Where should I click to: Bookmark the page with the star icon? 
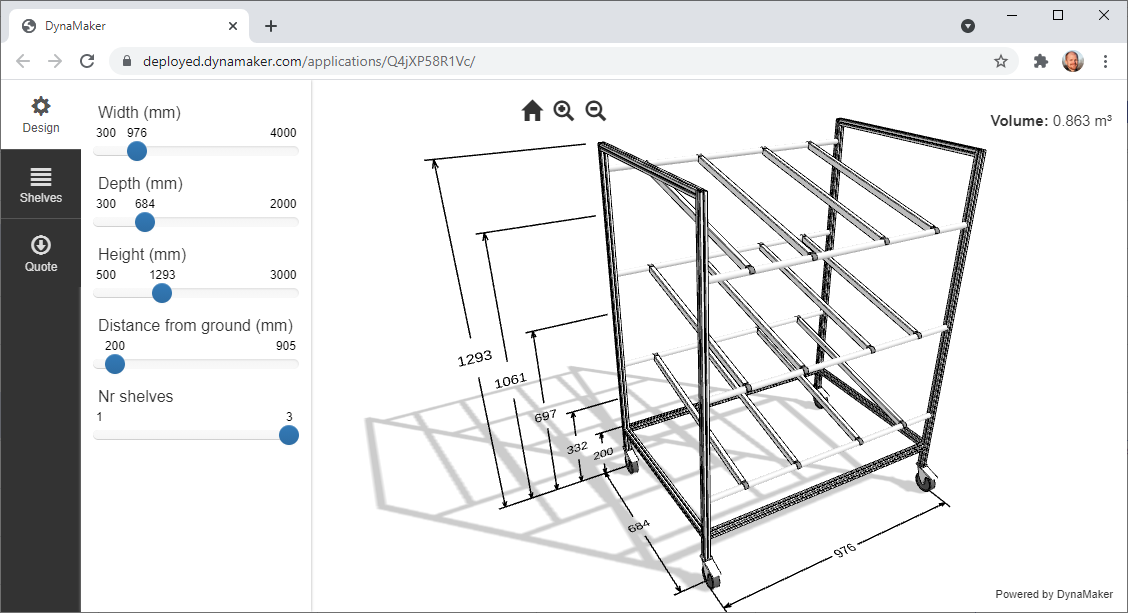(1000, 61)
